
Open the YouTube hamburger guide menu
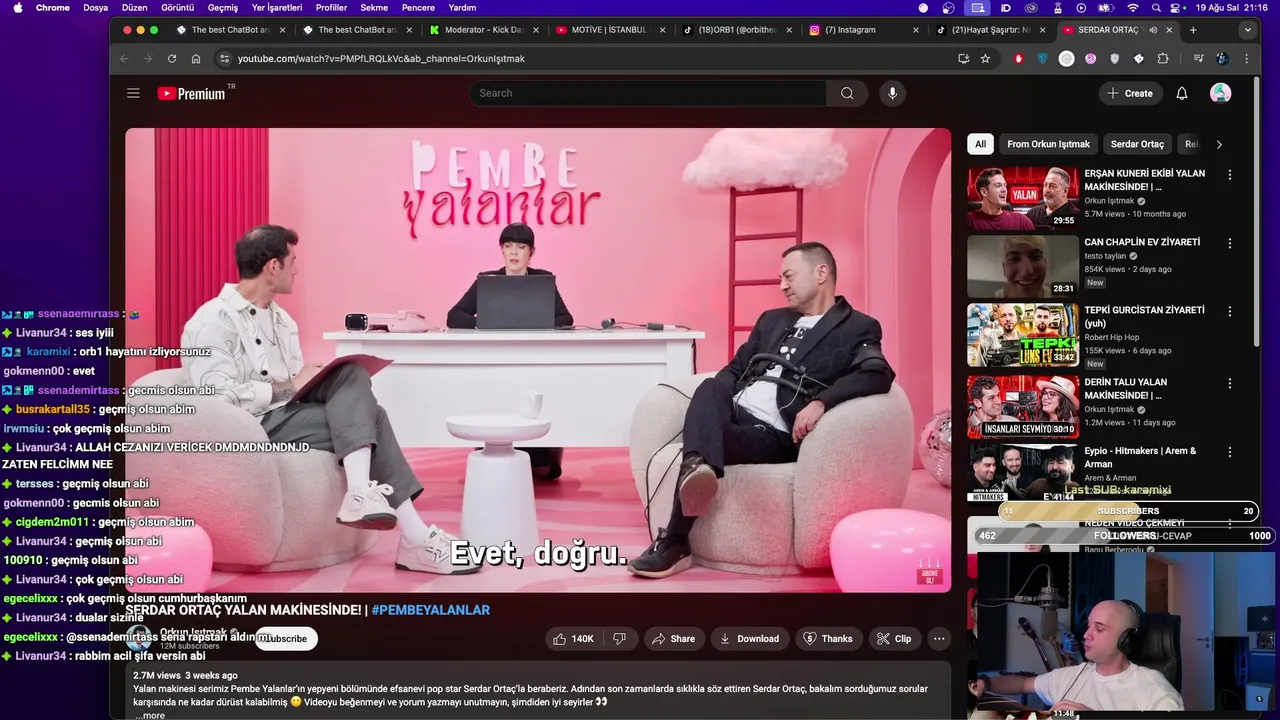tap(133, 93)
